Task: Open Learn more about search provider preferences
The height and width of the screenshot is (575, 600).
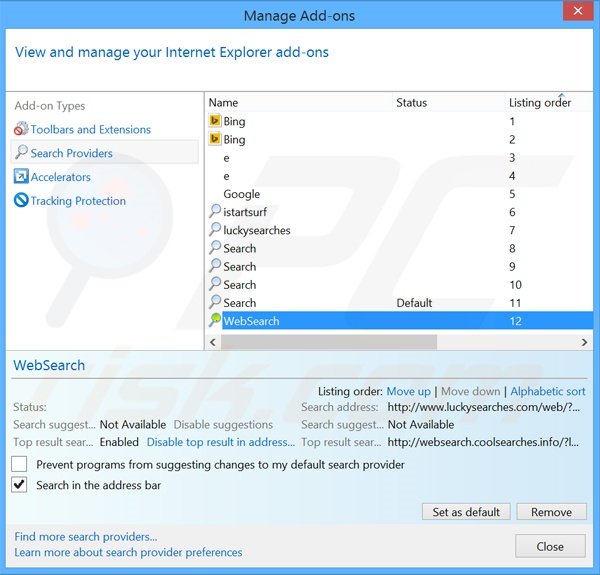Action: (128, 552)
